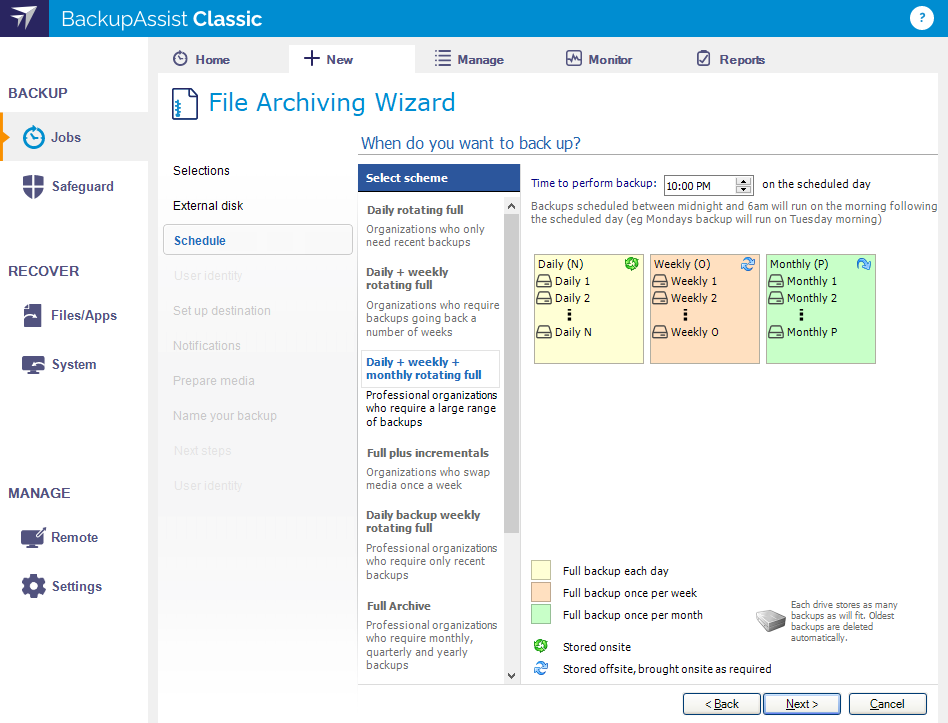
Task: Click the Weekly O entry
Action: point(686,332)
